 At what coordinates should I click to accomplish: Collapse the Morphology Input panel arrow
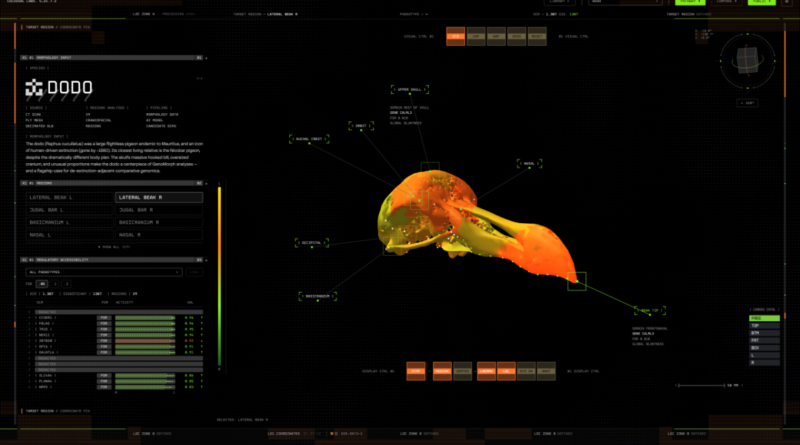coord(206,58)
